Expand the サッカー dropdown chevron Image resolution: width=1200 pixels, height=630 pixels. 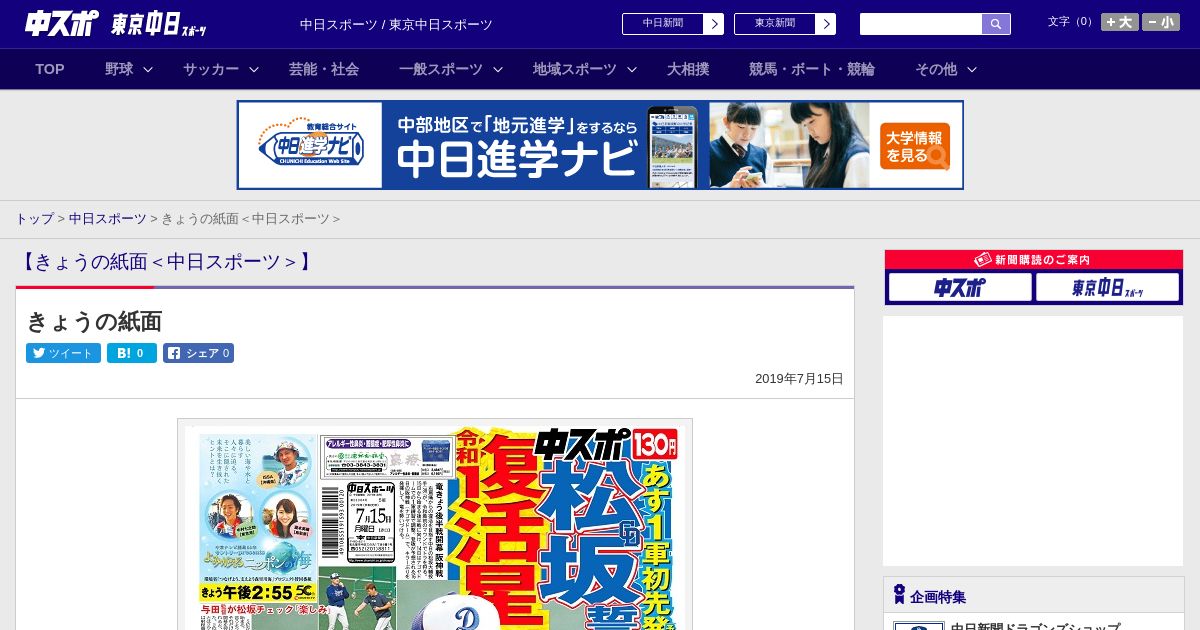tap(254, 69)
